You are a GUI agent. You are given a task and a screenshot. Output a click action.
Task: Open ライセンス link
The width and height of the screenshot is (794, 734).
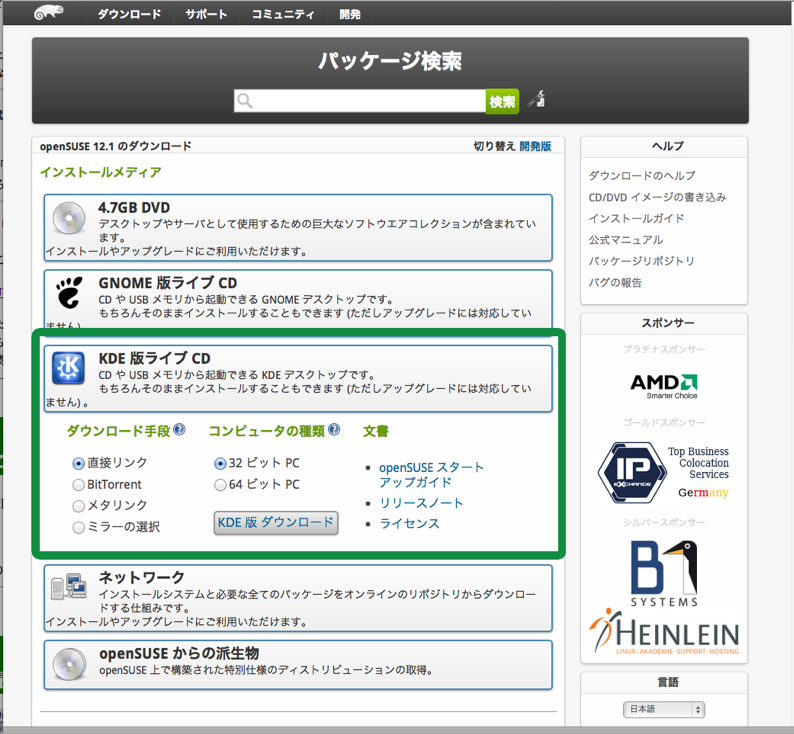click(410, 523)
